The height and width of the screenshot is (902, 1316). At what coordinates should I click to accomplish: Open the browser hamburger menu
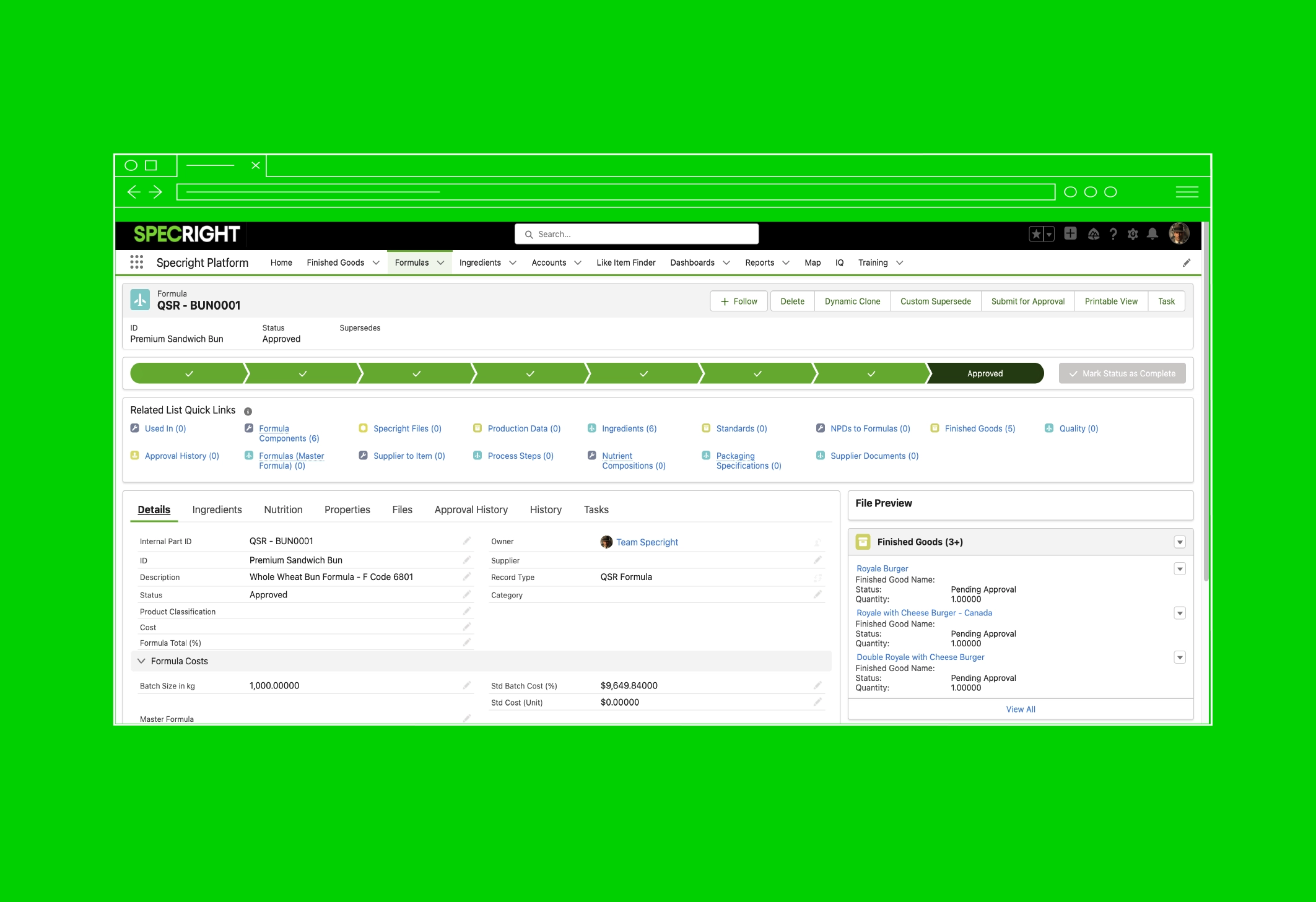click(1187, 192)
